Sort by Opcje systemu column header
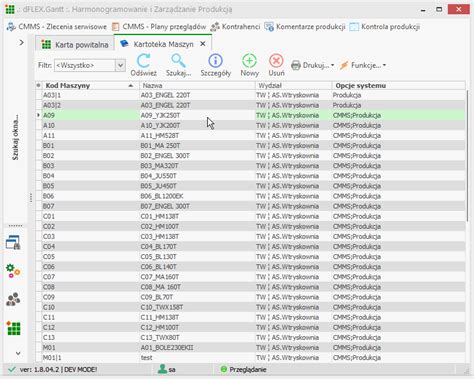The height and width of the screenshot is (379, 474). [x=399, y=86]
